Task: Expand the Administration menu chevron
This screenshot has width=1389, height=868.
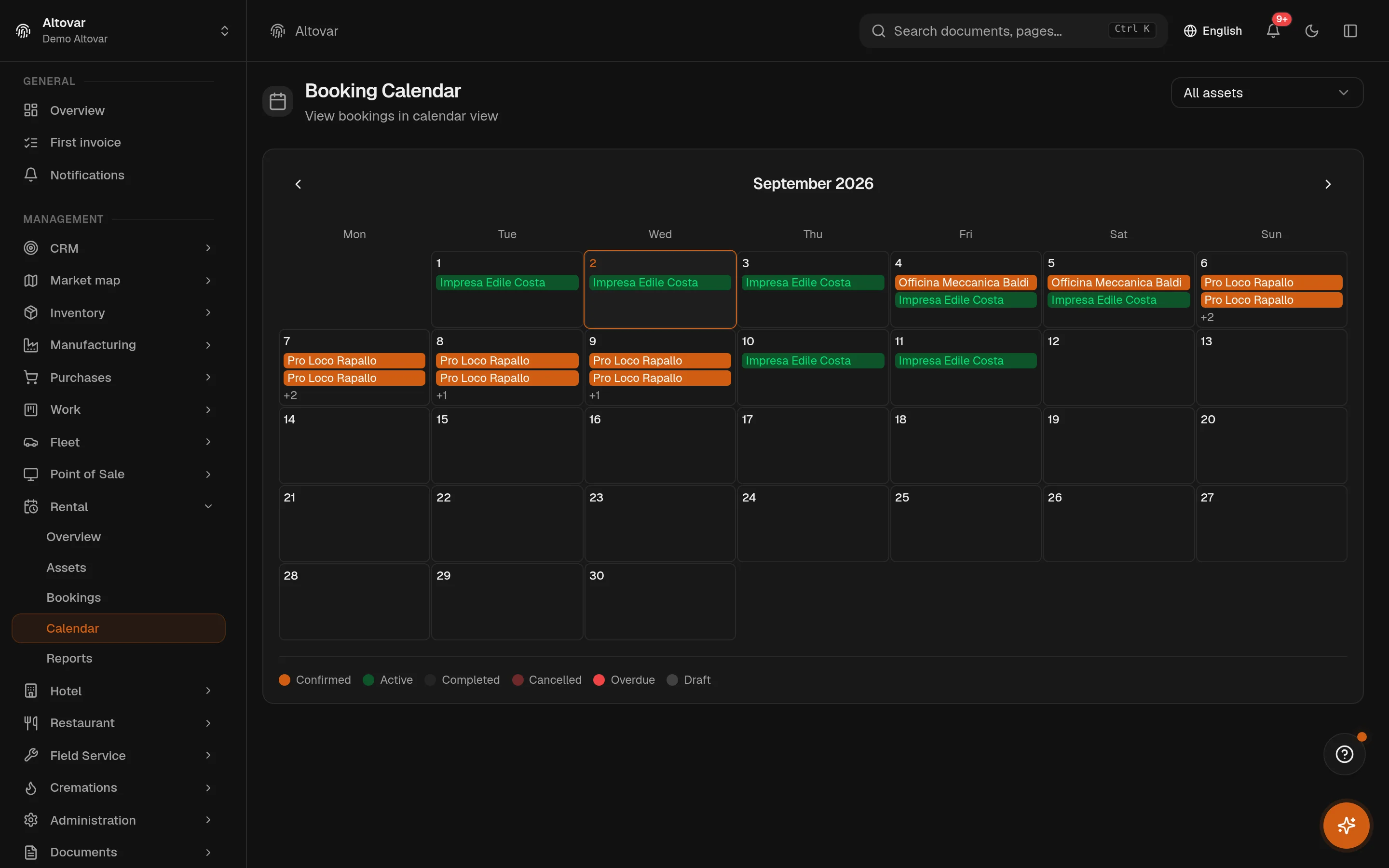Action: pyautogui.click(x=208, y=820)
